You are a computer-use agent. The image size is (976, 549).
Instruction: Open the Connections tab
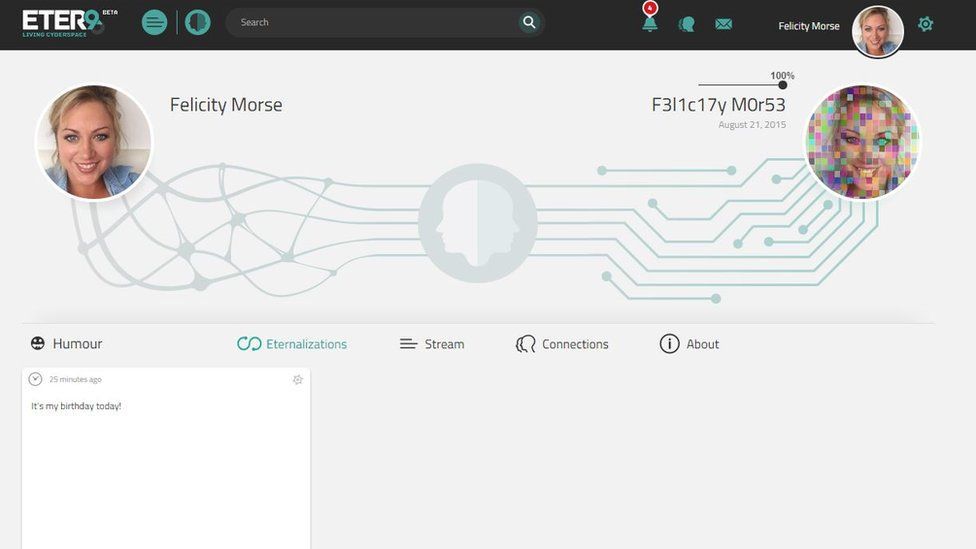562,344
